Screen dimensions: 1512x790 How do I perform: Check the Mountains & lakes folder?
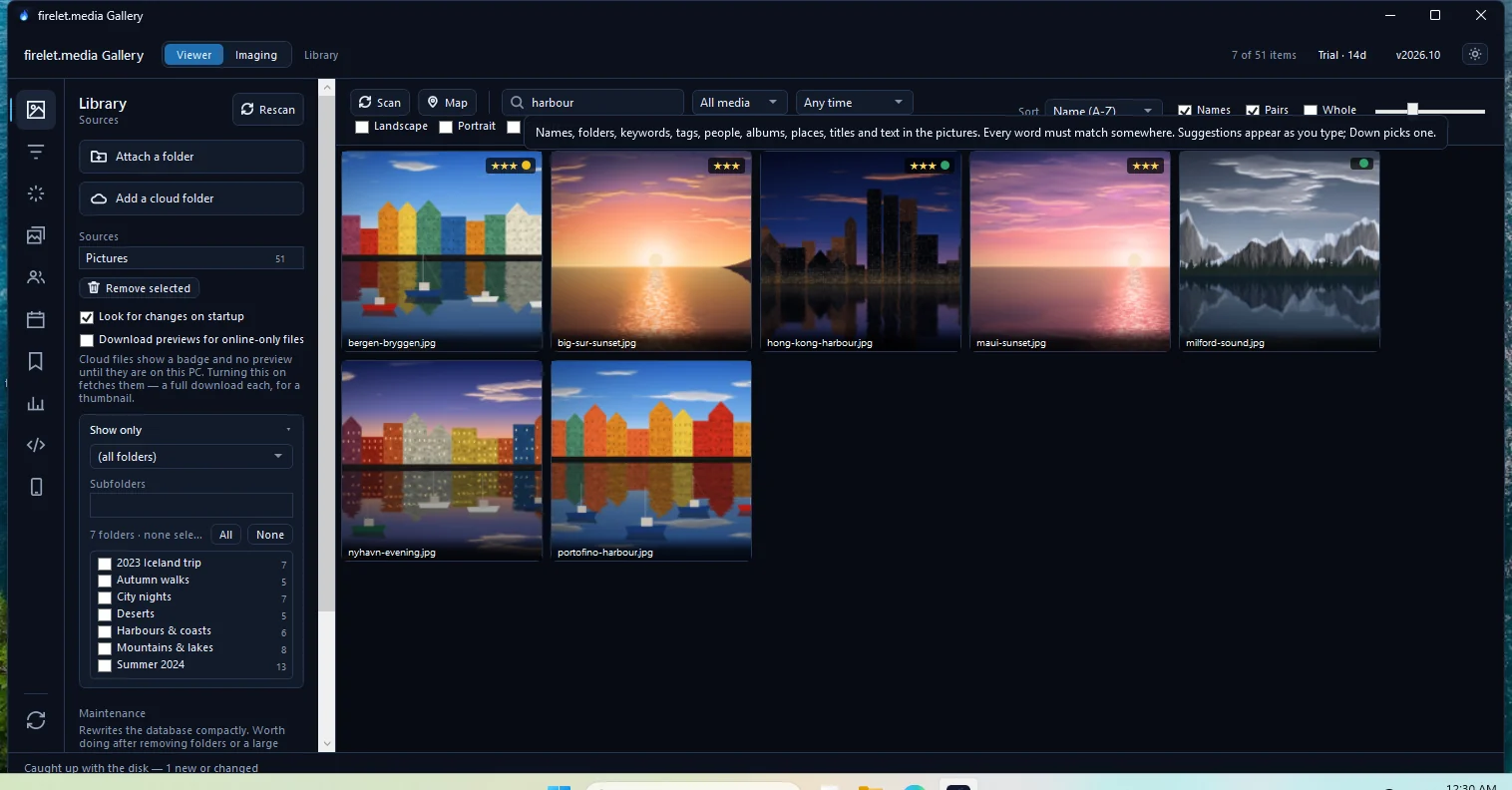point(105,648)
